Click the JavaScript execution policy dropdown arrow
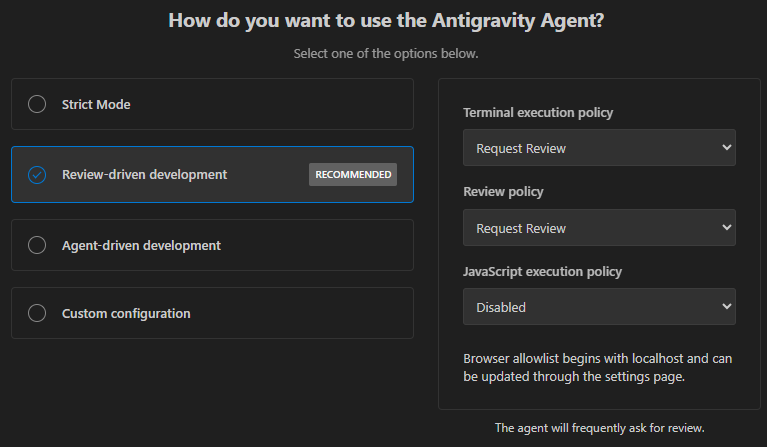This screenshot has width=767, height=447. (x=726, y=307)
